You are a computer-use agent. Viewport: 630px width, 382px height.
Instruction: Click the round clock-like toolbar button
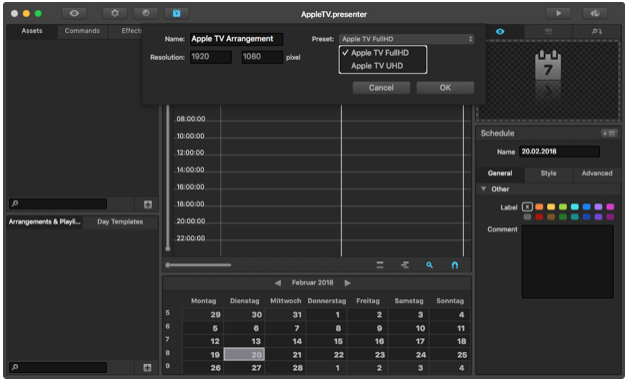click(146, 13)
